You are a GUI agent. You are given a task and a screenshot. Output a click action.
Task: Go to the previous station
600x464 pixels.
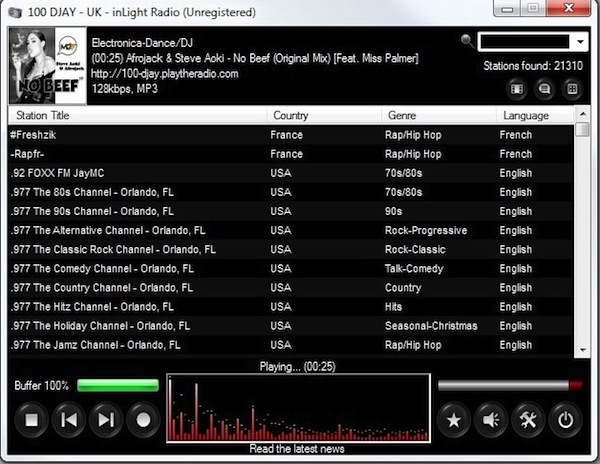tap(69, 420)
